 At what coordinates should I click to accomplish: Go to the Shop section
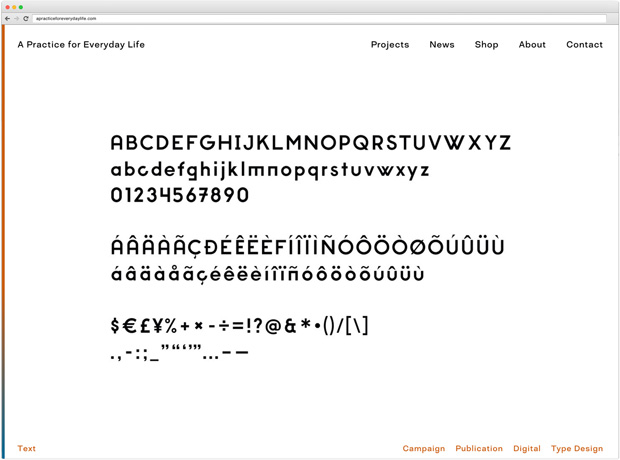point(486,45)
